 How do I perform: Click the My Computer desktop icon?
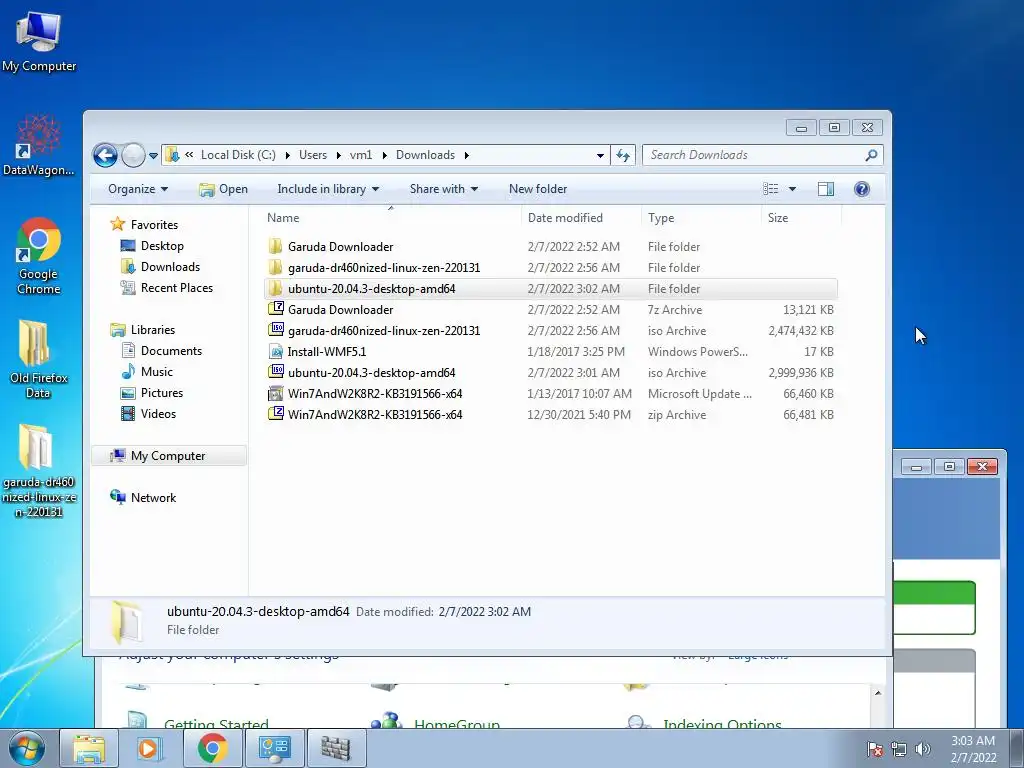(x=39, y=42)
